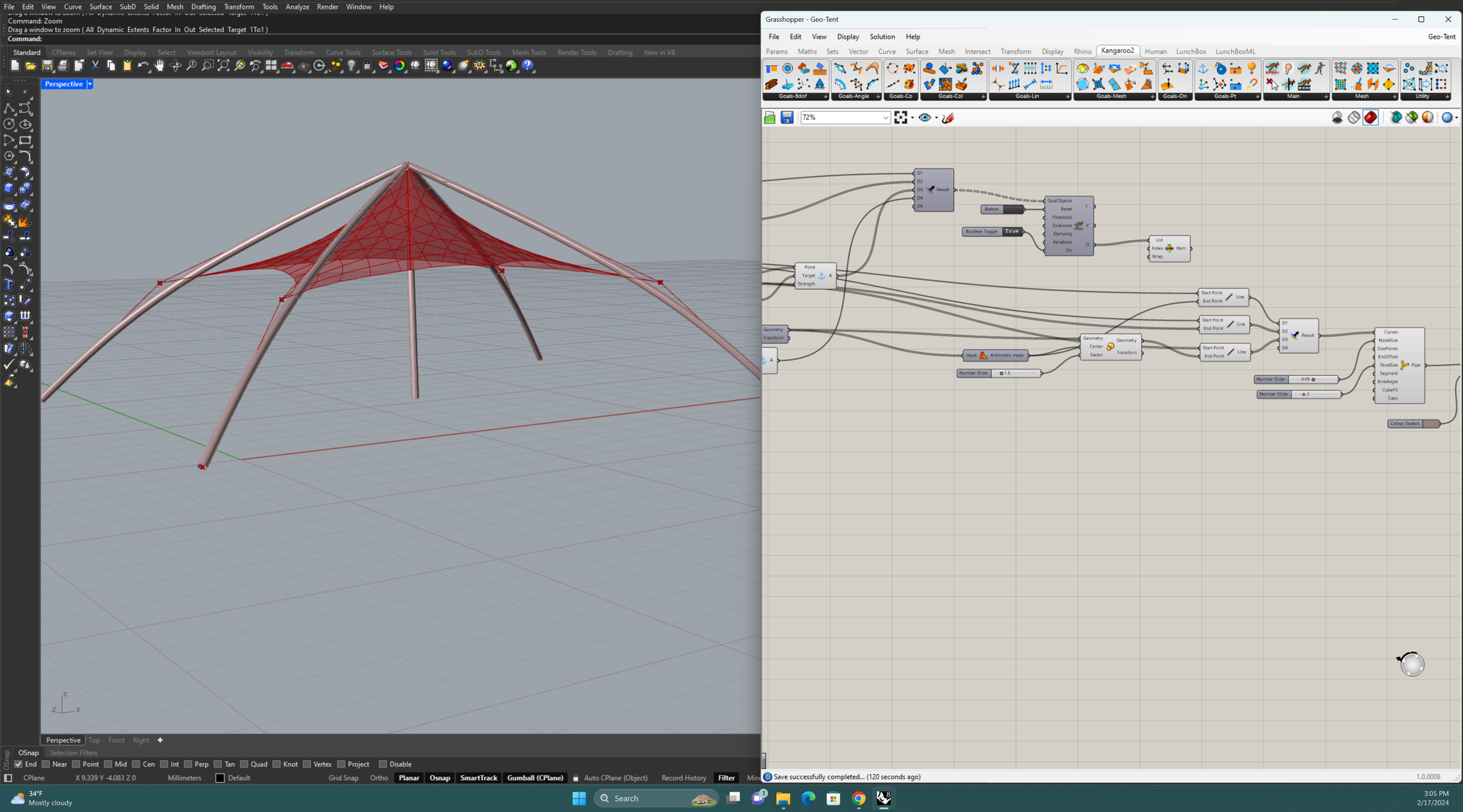The width and height of the screenshot is (1463, 812).
Task: Click the Grasshopper sketch pencil icon
Action: click(948, 118)
